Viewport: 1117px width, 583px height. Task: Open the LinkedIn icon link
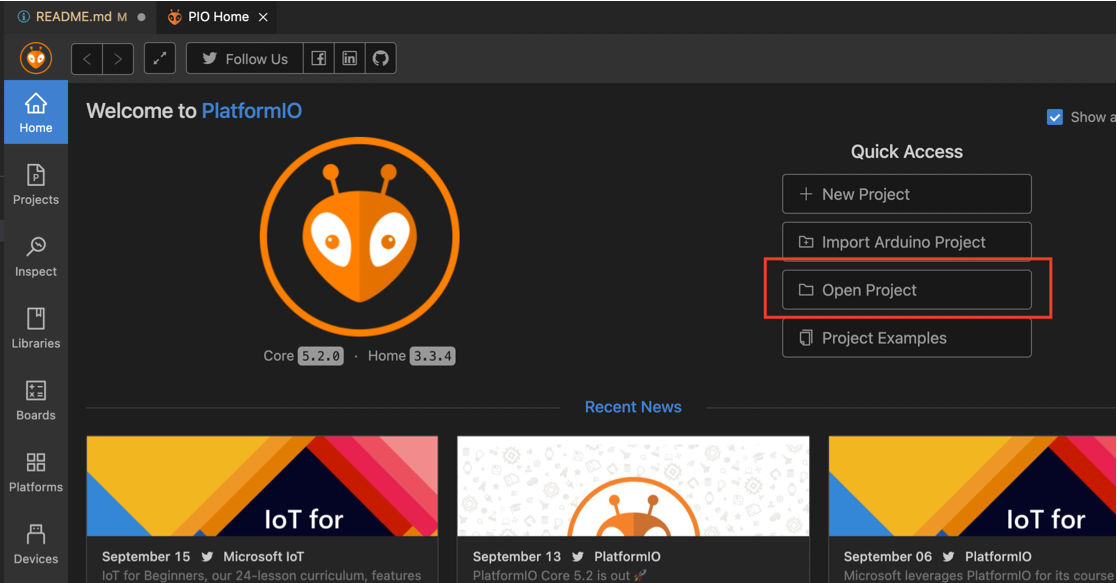point(350,58)
